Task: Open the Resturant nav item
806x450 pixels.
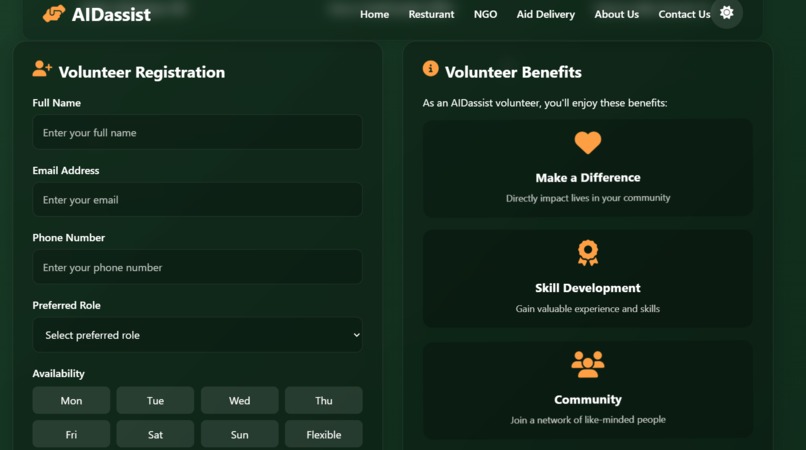Action: 431,14
